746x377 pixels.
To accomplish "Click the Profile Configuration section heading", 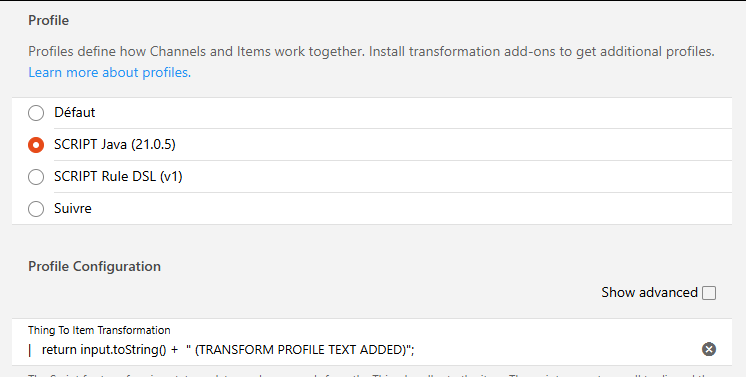I will click(94, 266).
